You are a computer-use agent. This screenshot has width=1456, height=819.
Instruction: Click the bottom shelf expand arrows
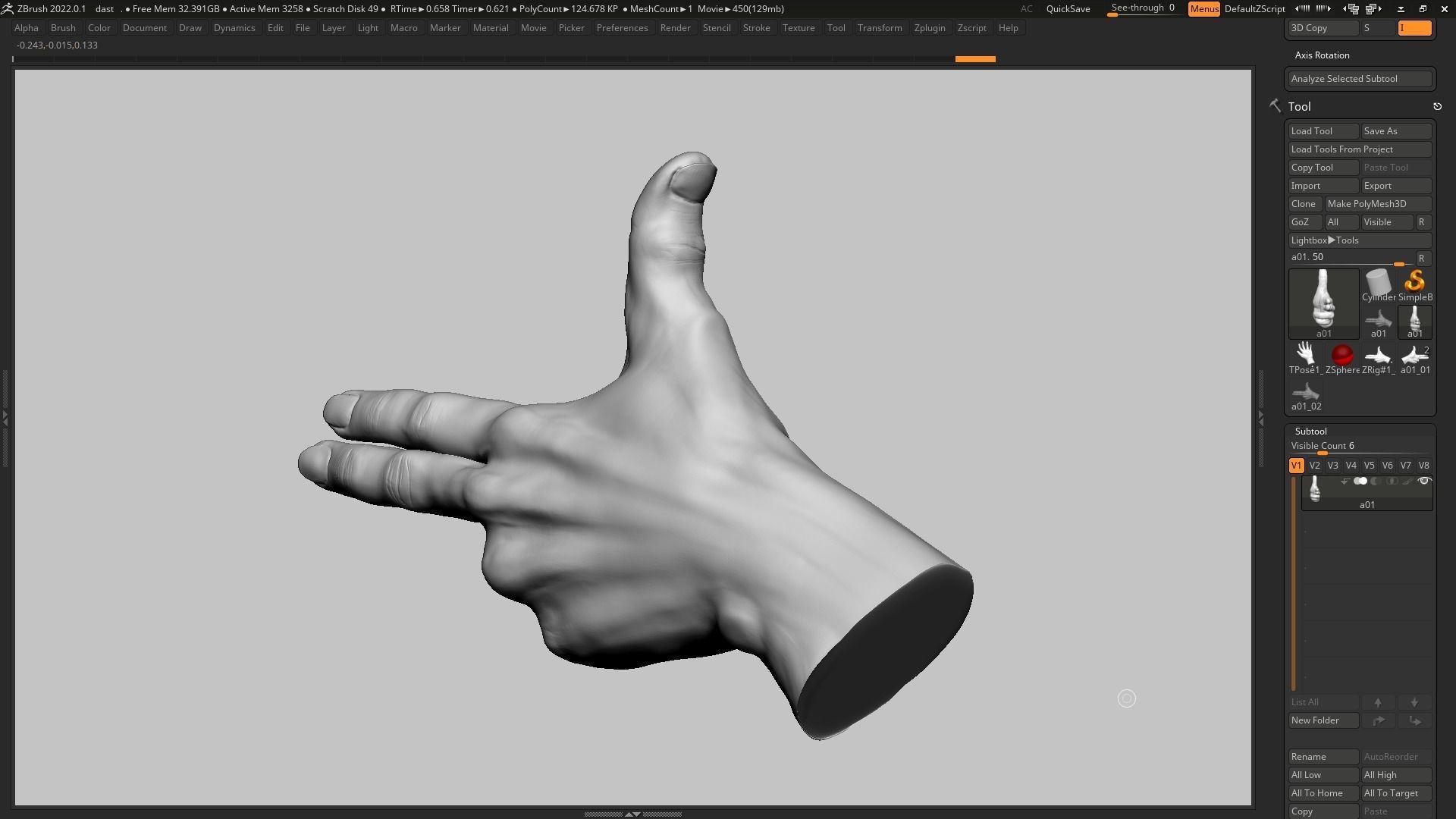632,814
